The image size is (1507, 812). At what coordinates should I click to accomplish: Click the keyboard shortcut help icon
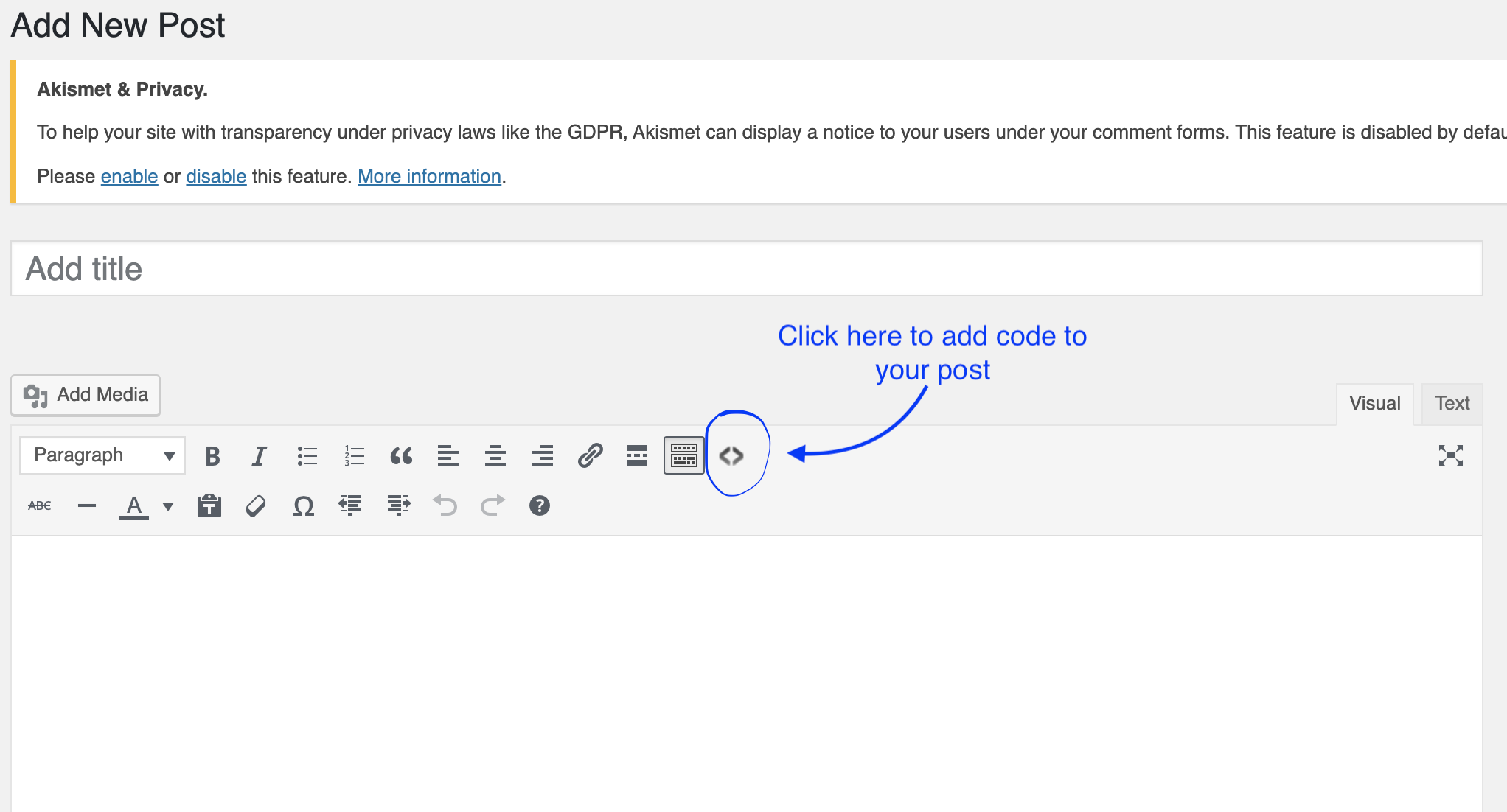540,505
